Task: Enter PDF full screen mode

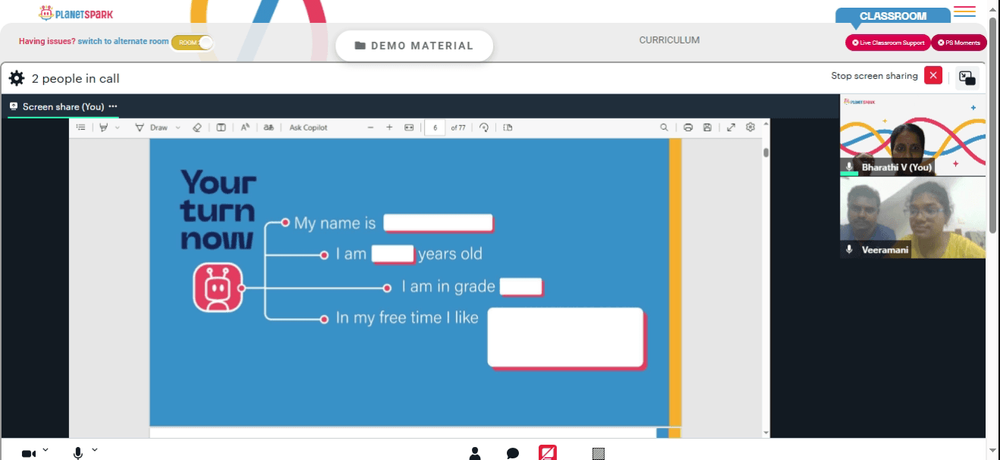Action: pyautogui.click(x=731, y=128)
